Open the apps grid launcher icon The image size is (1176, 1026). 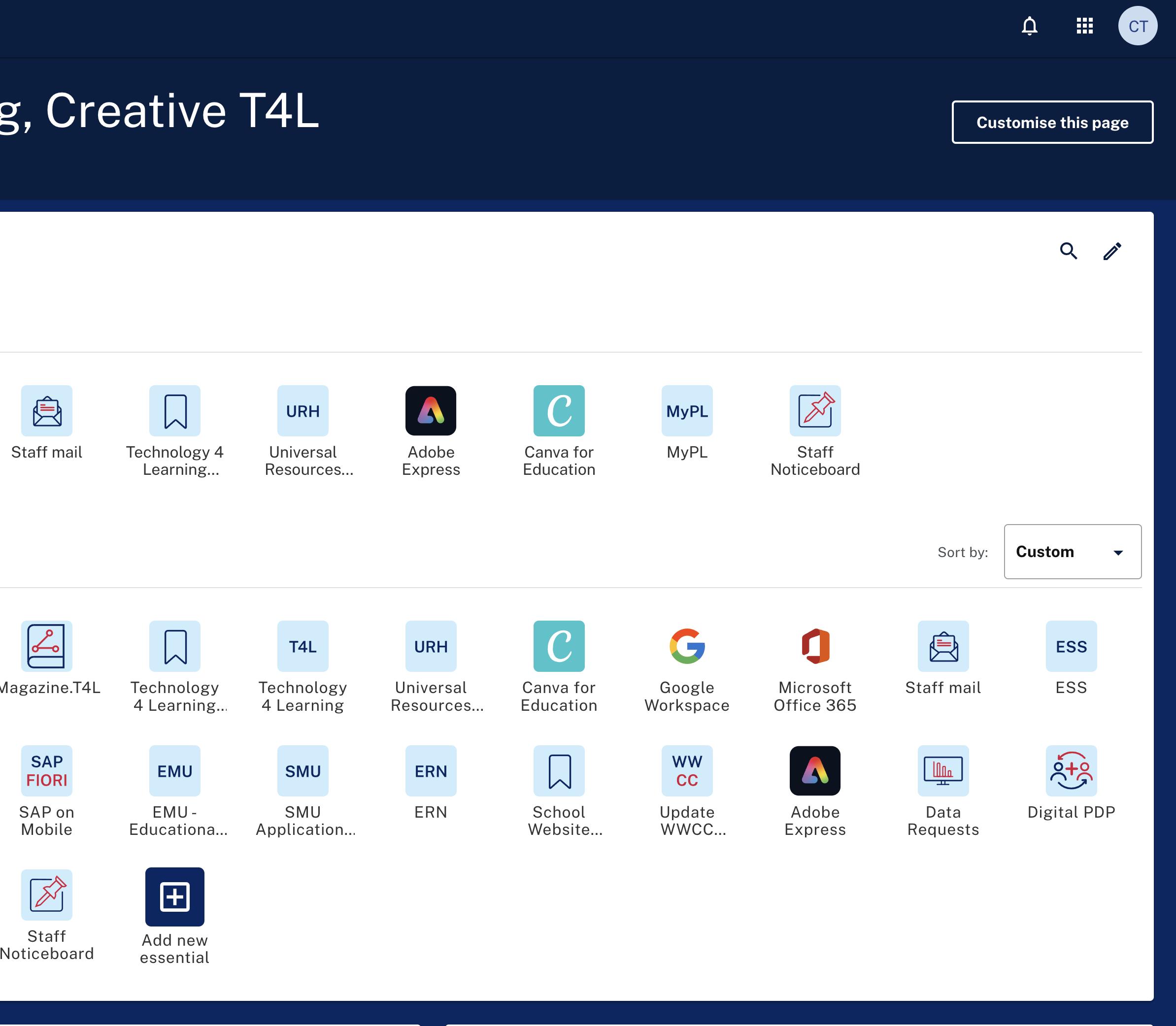pos(1084,26)
